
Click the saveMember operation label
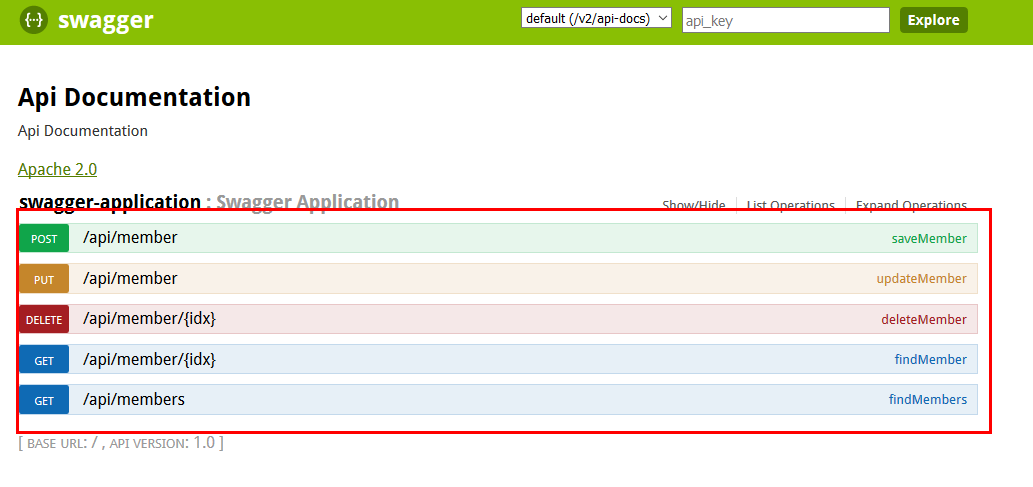point(929,239)
